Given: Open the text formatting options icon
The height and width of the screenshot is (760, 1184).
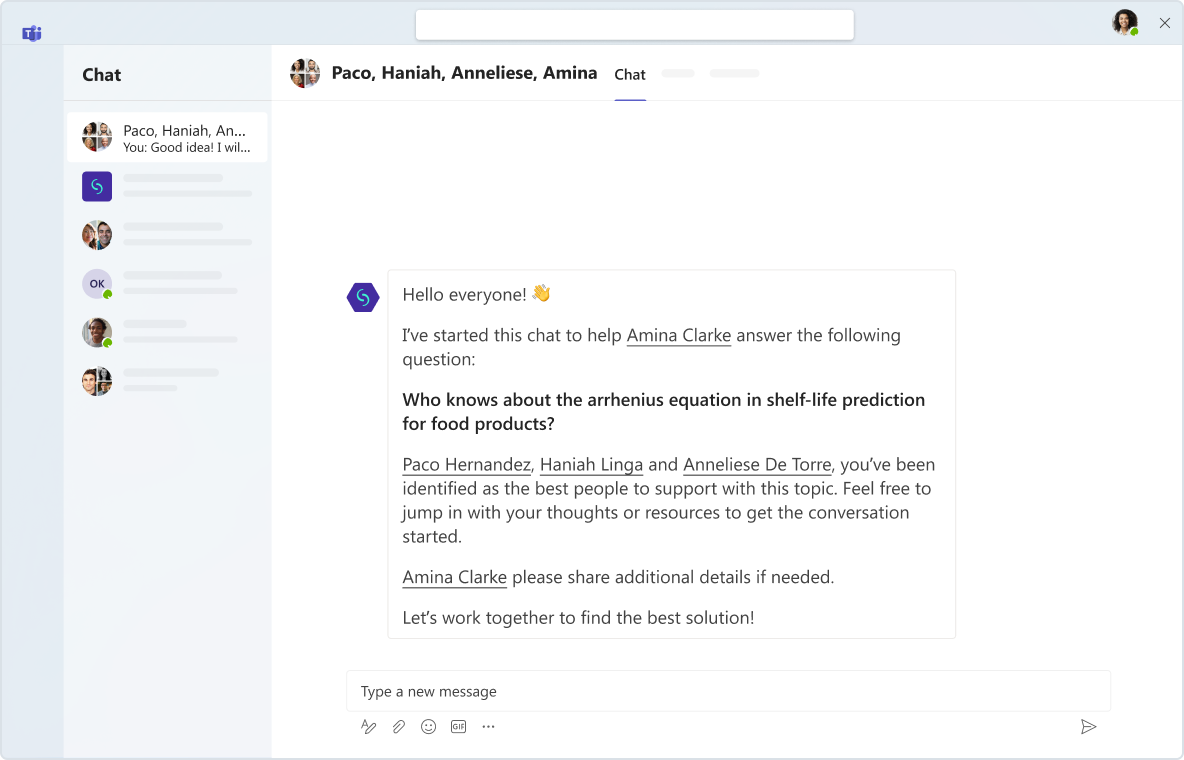Looking at the screenshot, I should [369, 727].
